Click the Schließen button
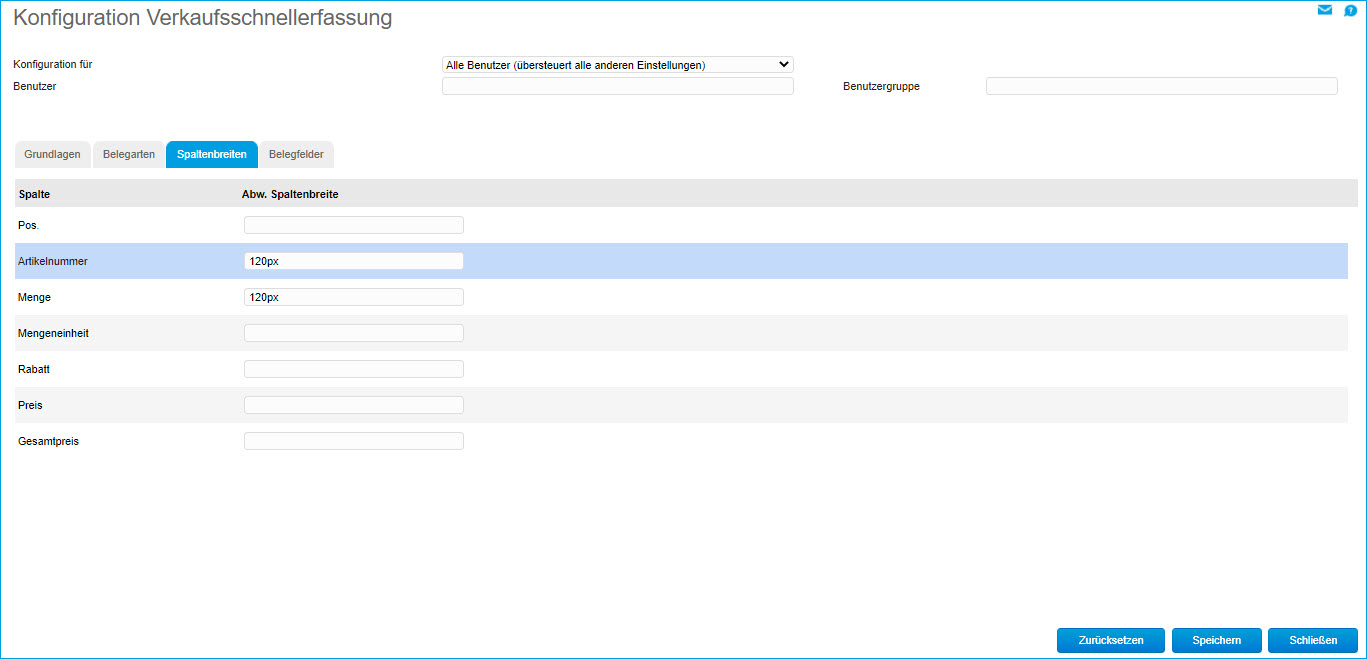Image resolution: width=1367 pixels, height=659 pixels. pyautogui.click(x=1312, y=640)
